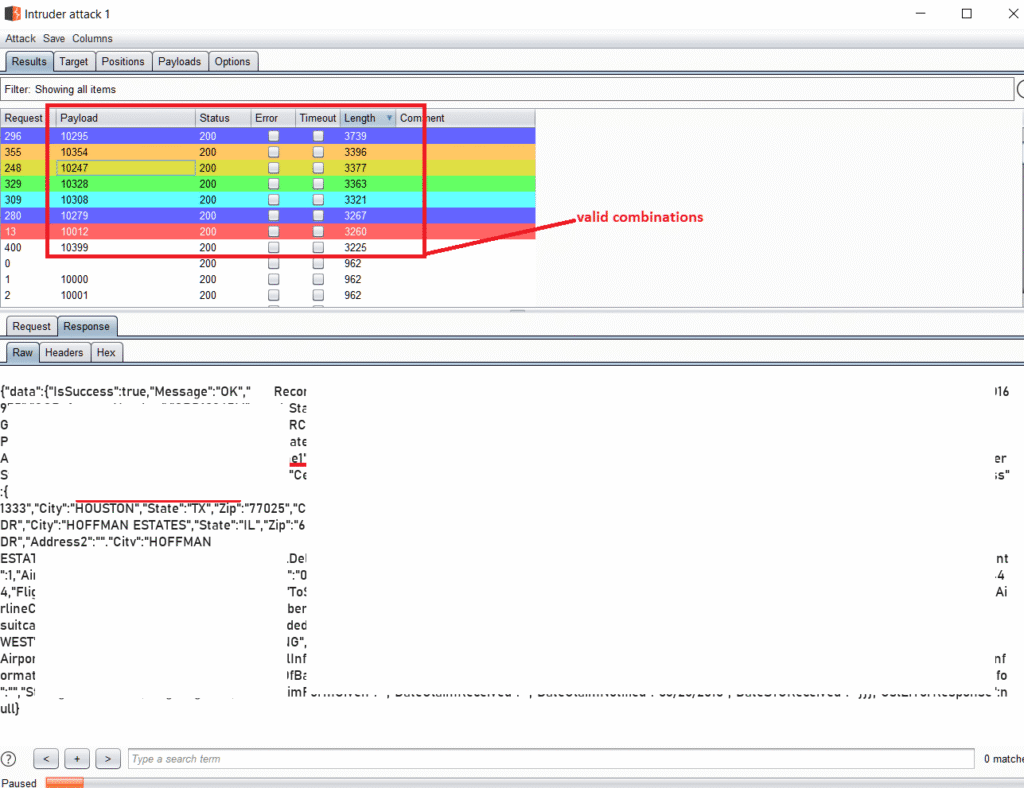Go to previous search match arrow

pyautogui.click(x=46, y=759)
